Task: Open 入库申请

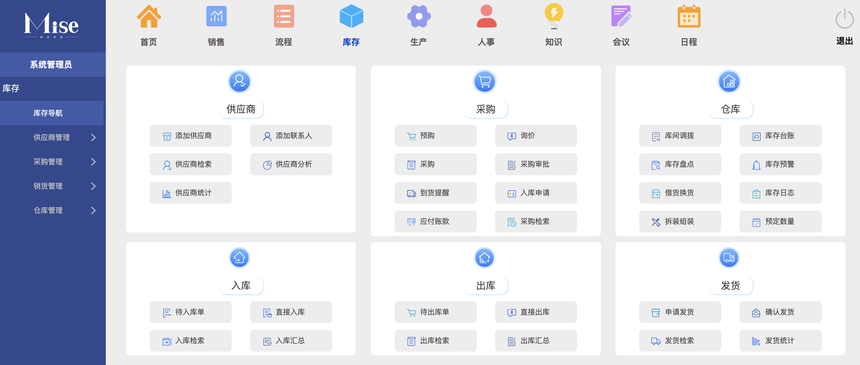Action: [x=536, y=193]
